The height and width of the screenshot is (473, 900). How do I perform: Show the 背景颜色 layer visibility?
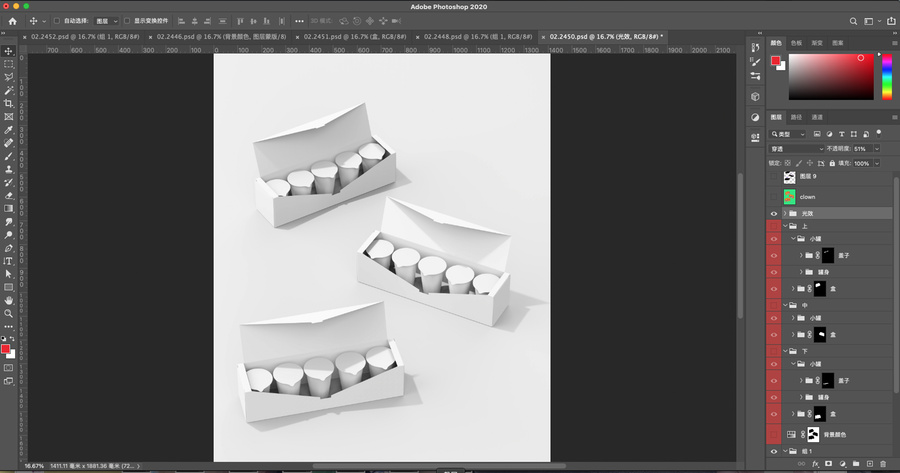(773, 435)
